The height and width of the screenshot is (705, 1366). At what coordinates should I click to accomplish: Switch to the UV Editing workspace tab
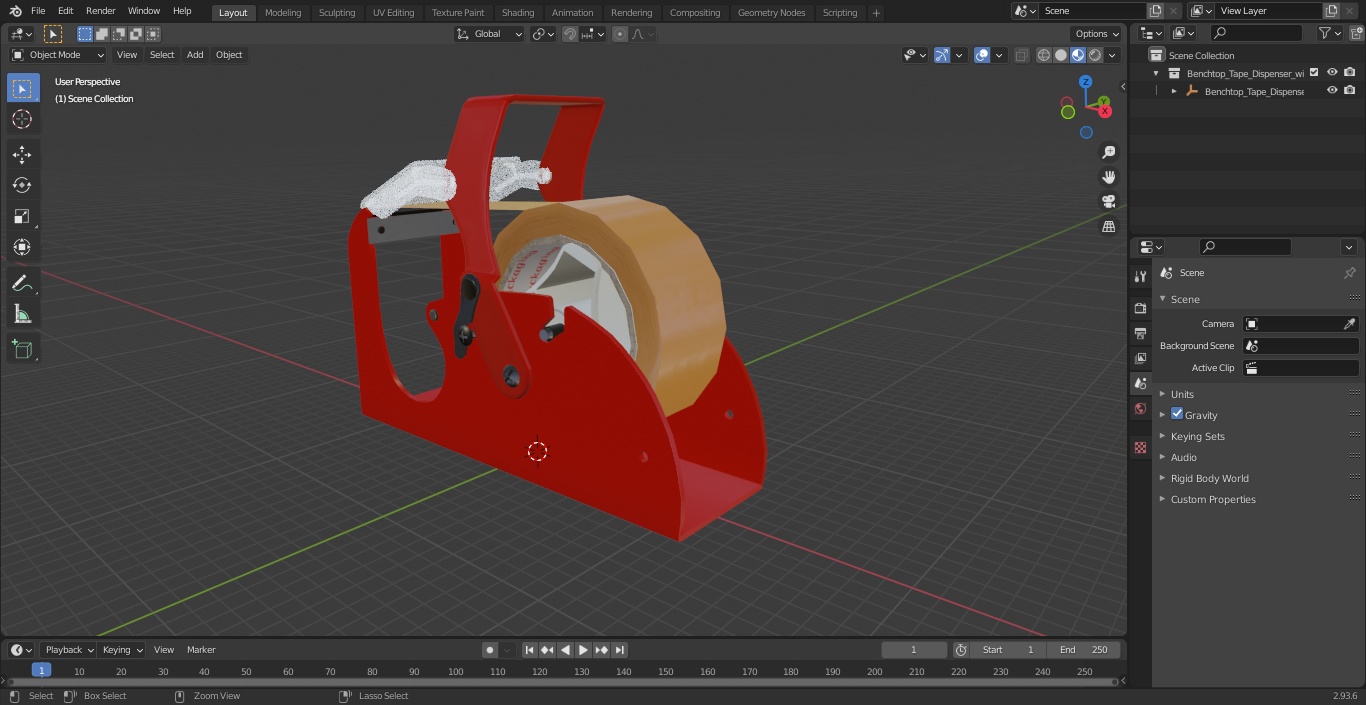[393, 13]
